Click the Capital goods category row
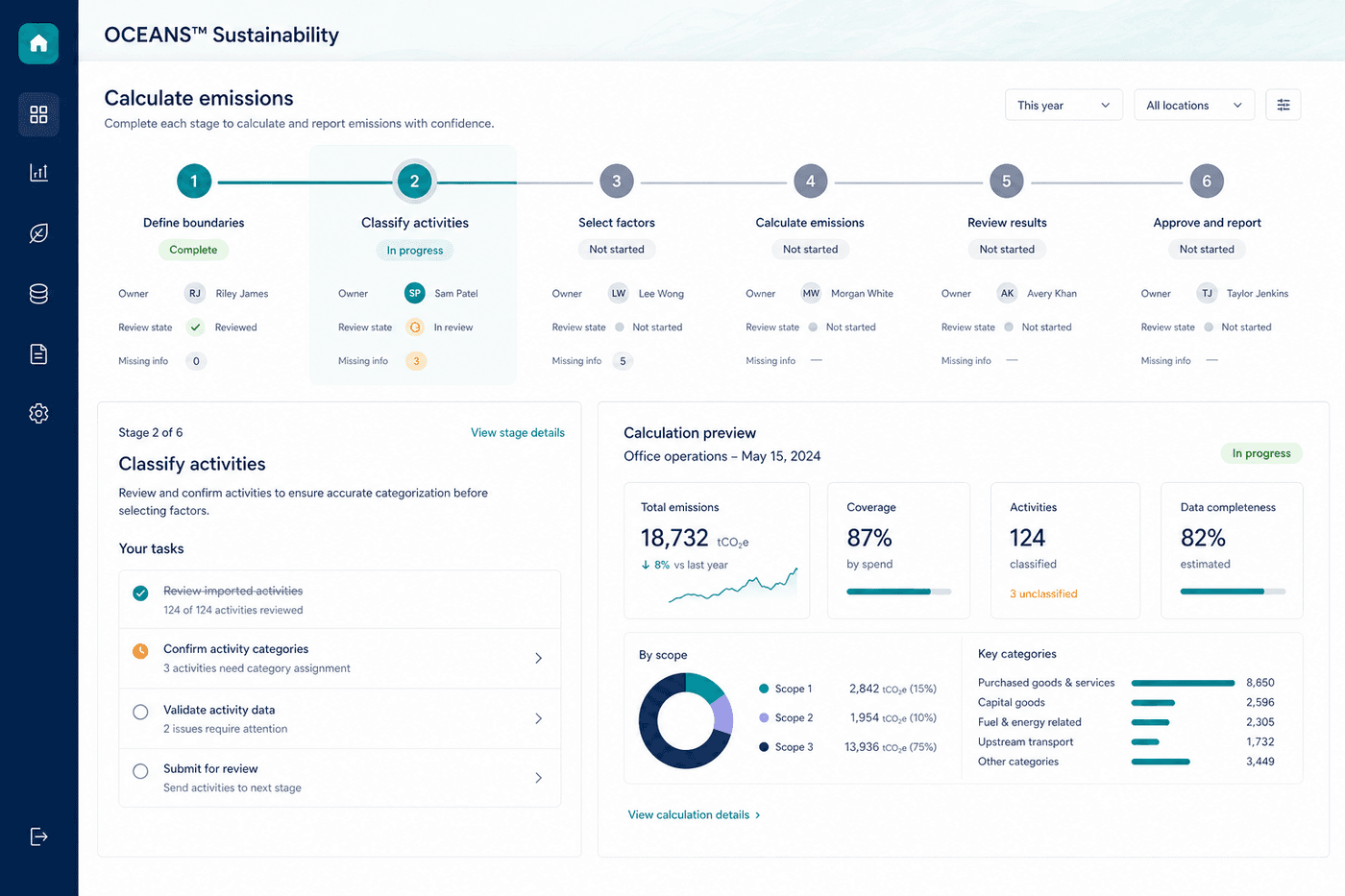Viewport: 1345px width, 896px height. [1126, 702]
